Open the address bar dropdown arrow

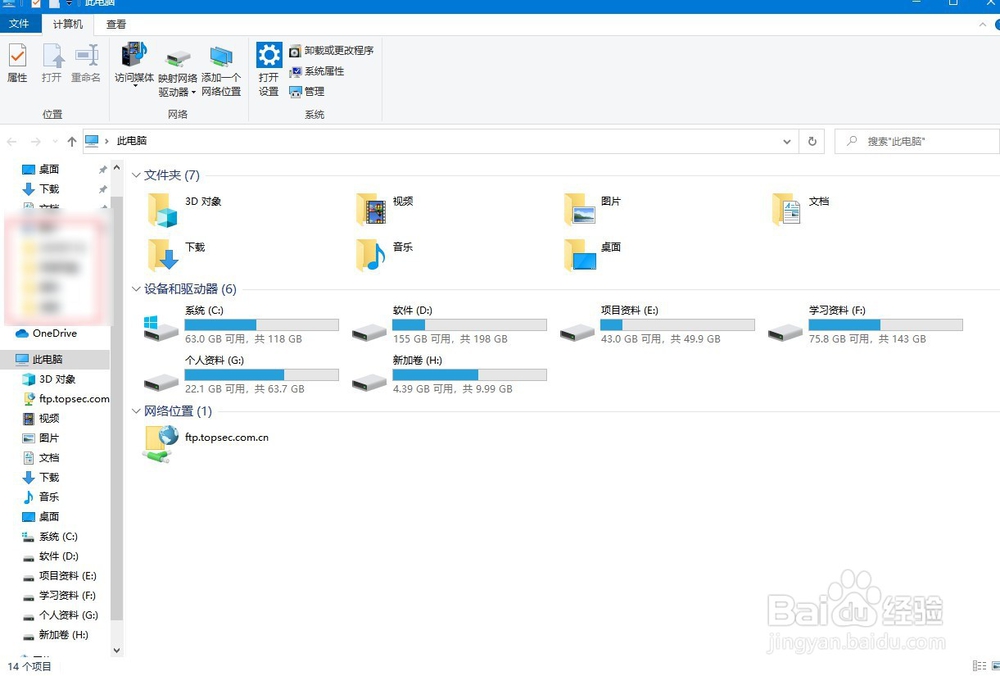787,141
